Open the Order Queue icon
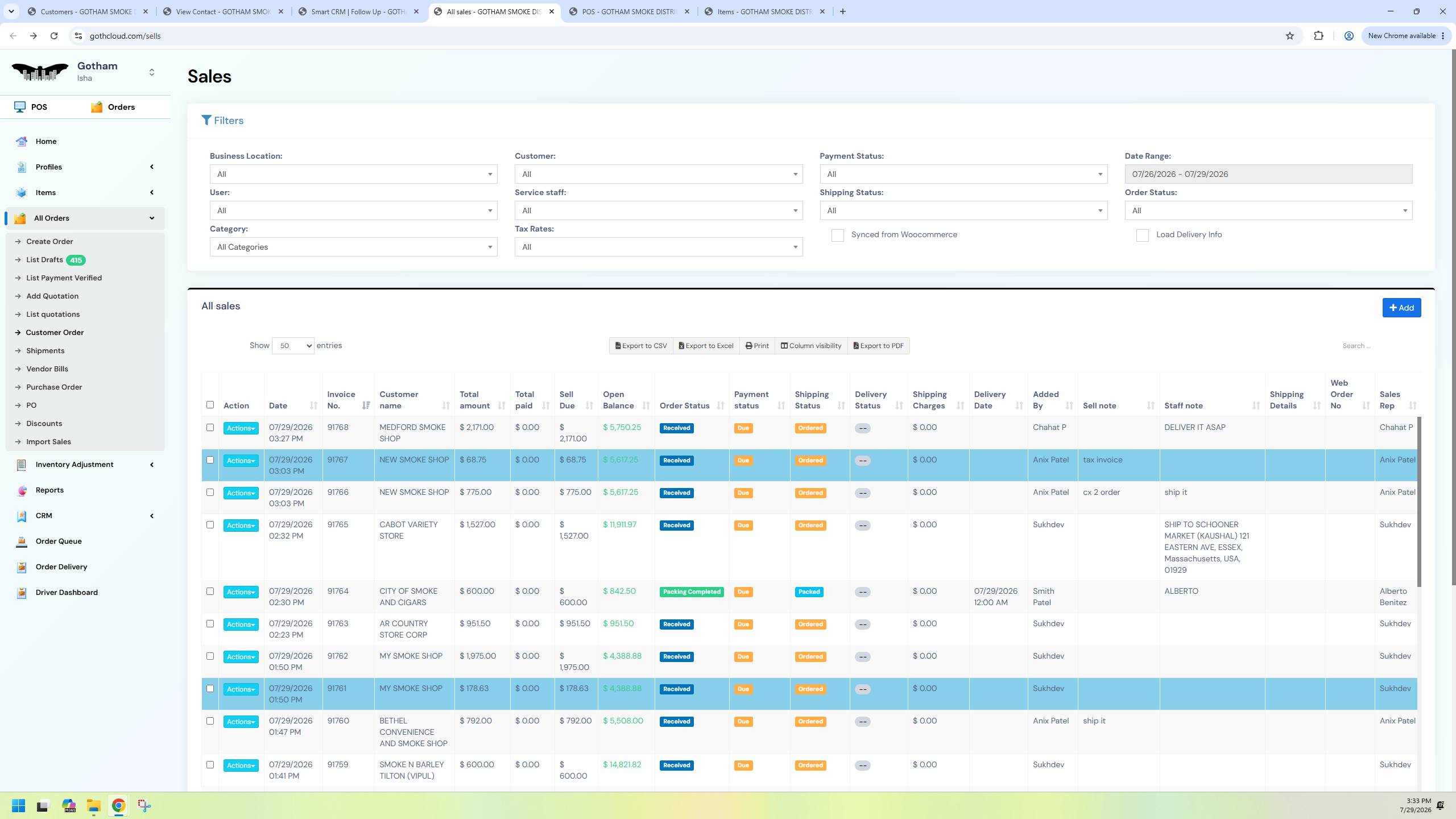The width and height of the screenshot is (1456, 819). (22, 541)
